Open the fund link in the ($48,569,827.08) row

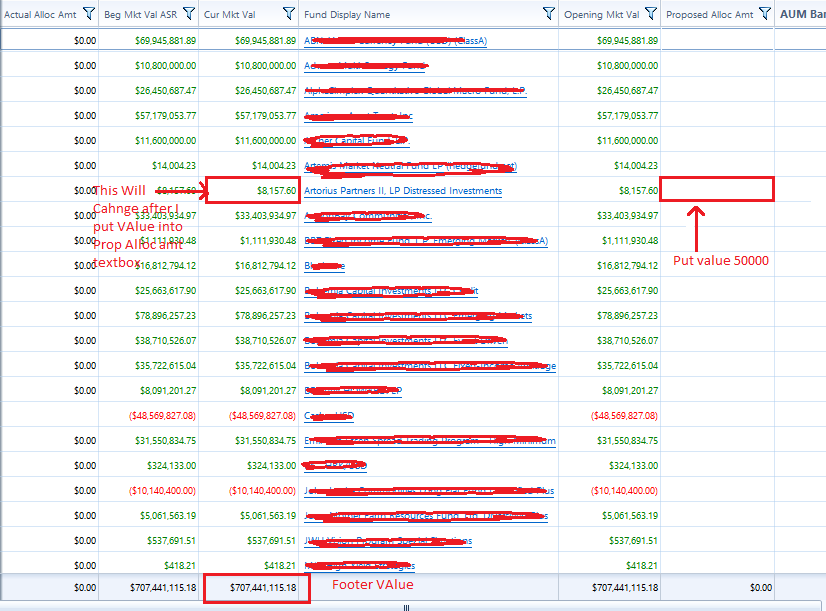click(x=329, y=416)
